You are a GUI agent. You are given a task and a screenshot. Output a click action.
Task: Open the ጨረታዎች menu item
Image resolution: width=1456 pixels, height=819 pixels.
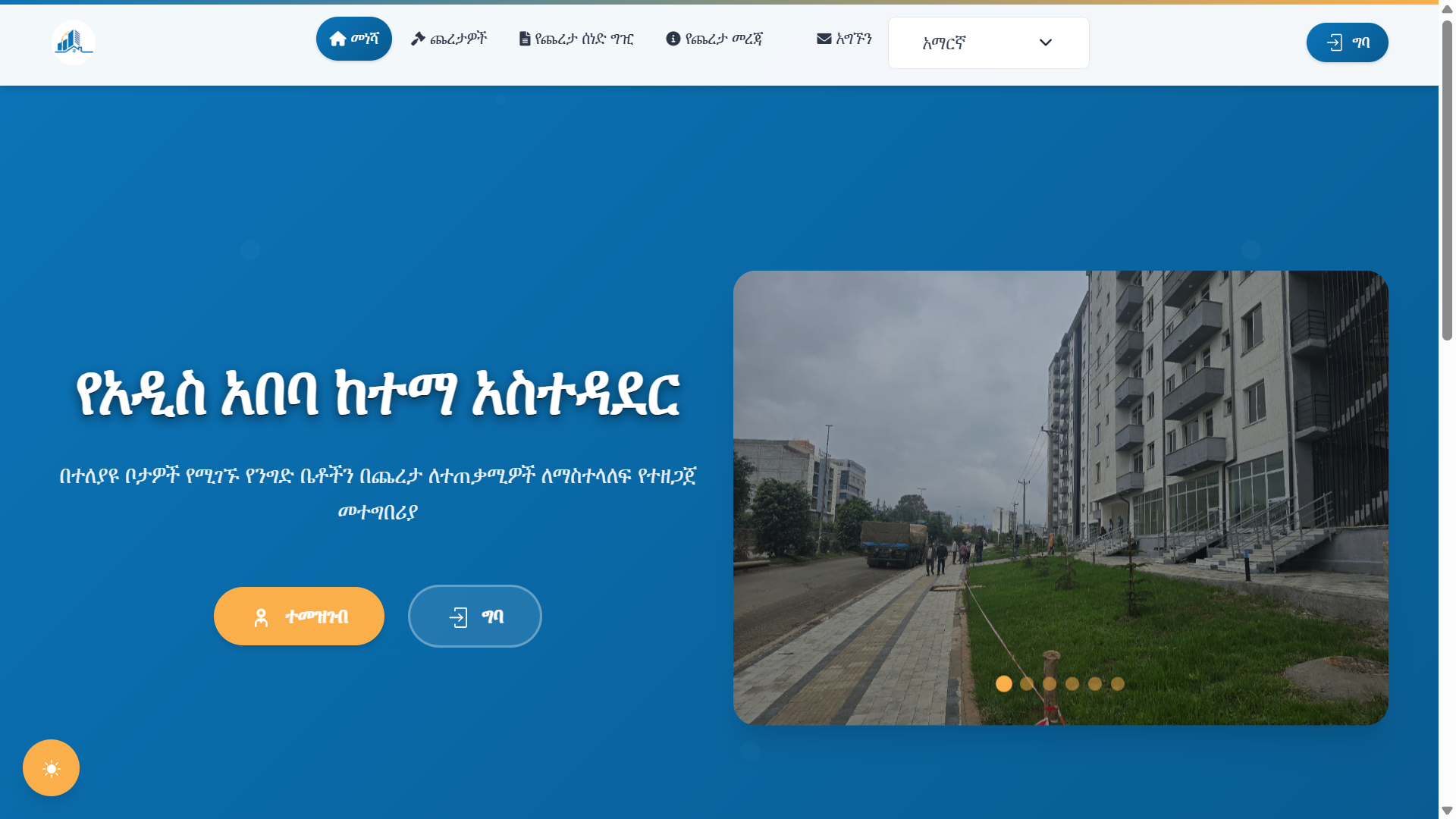coord(458,39)
